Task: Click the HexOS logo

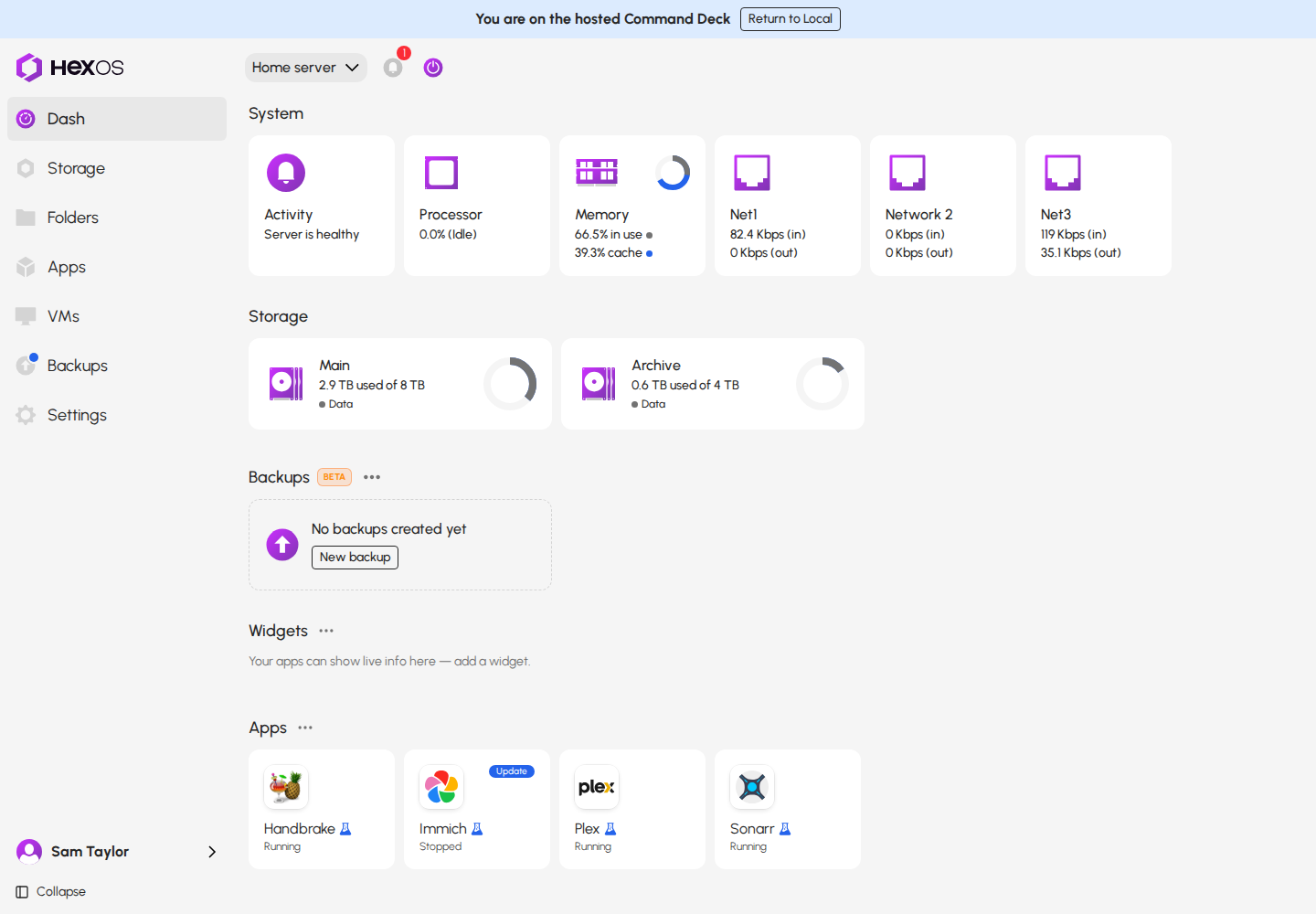Action: (69, 68)
